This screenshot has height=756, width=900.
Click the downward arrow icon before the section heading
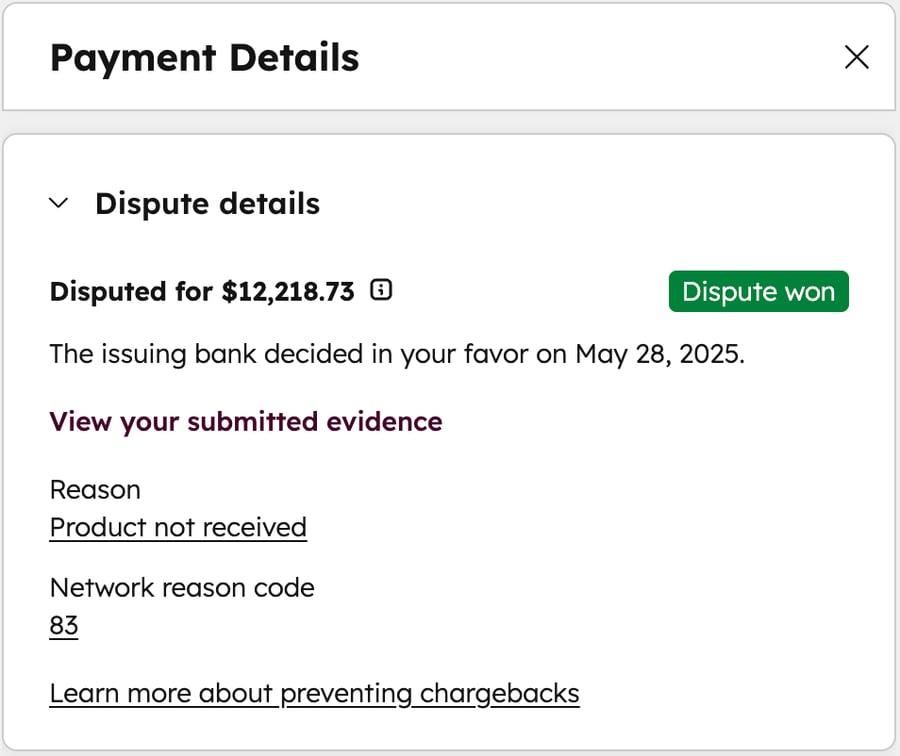tap(59, 203)
